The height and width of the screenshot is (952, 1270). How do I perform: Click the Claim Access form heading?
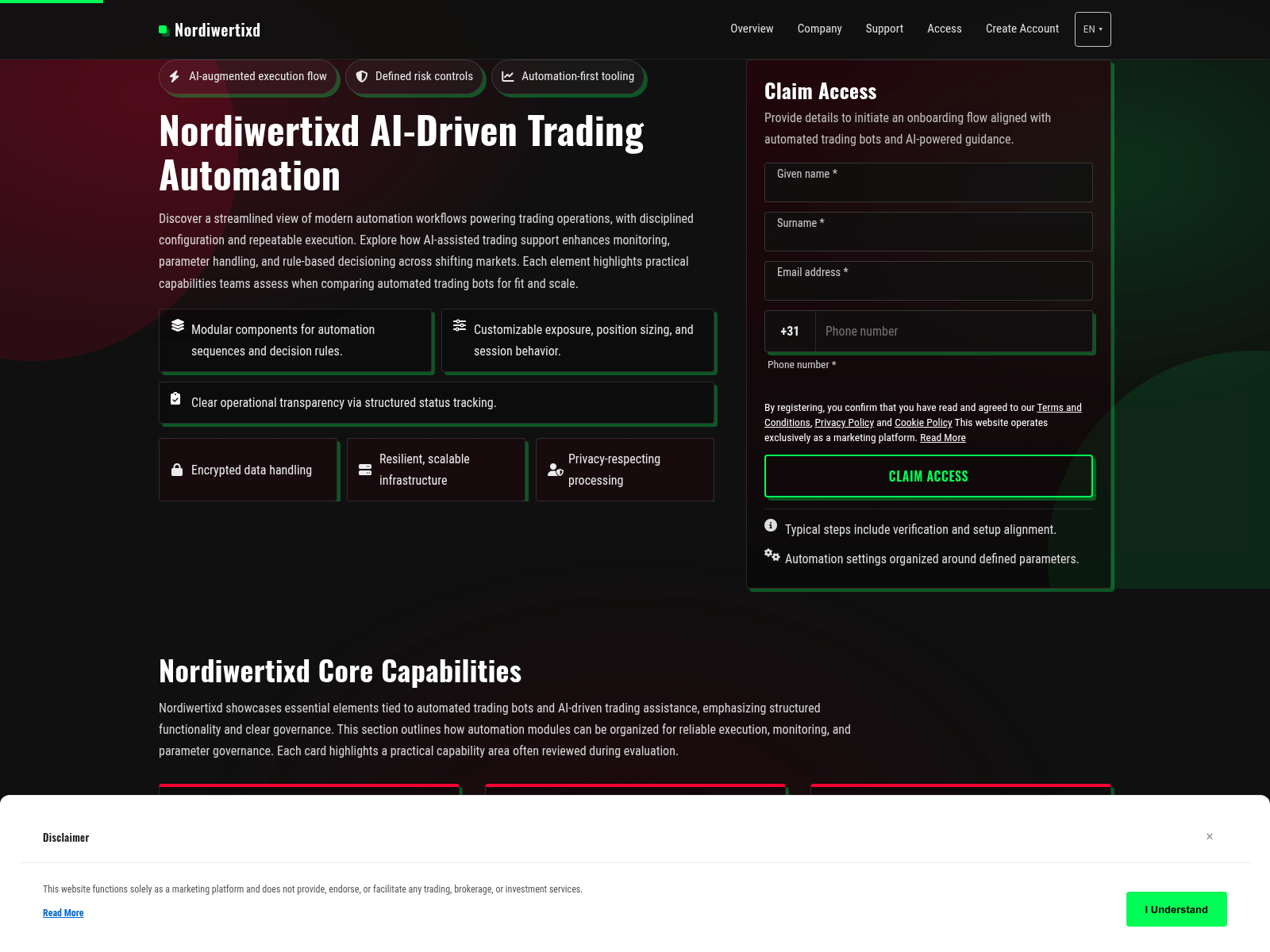pos(821,92)
